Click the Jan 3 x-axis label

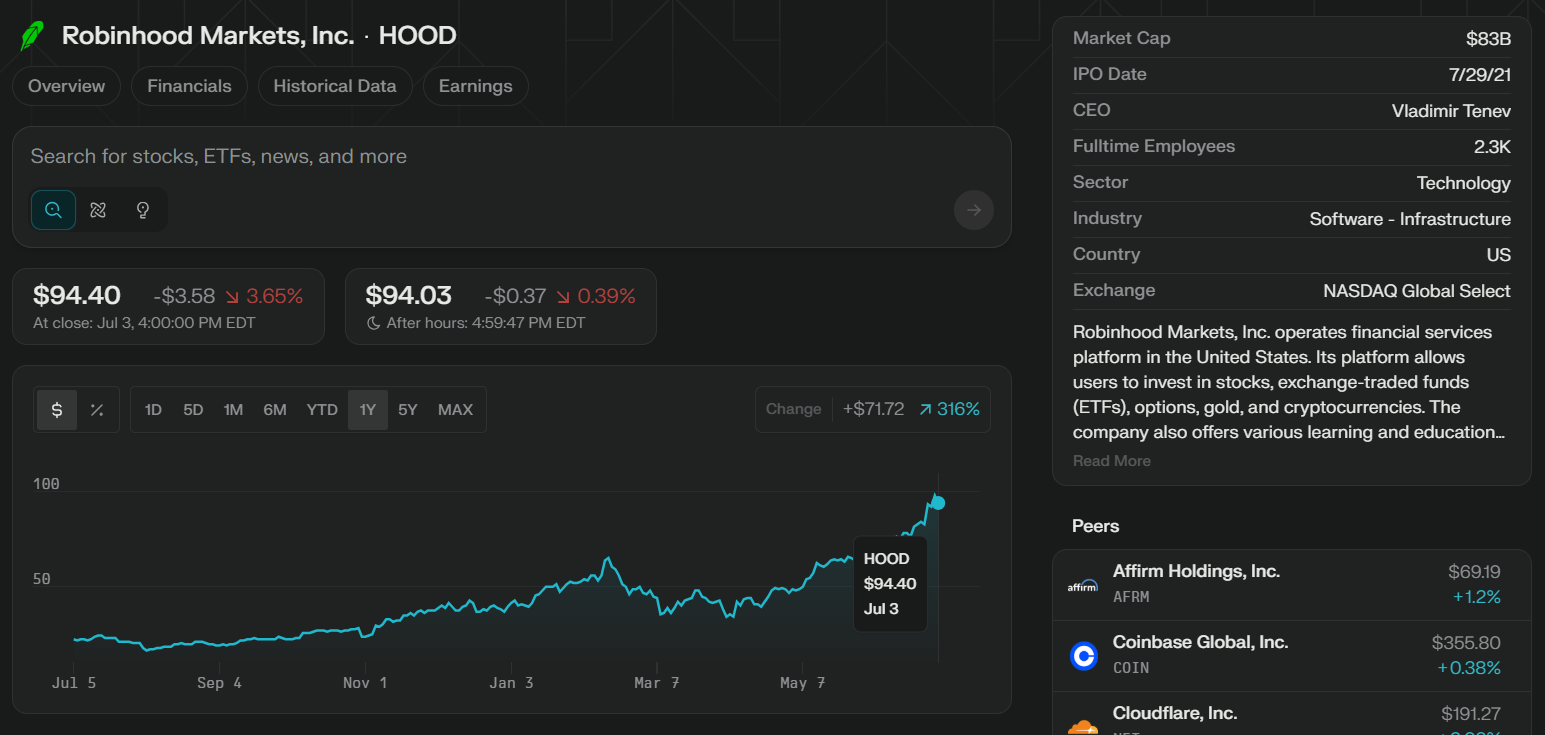[x=511, y=683]
